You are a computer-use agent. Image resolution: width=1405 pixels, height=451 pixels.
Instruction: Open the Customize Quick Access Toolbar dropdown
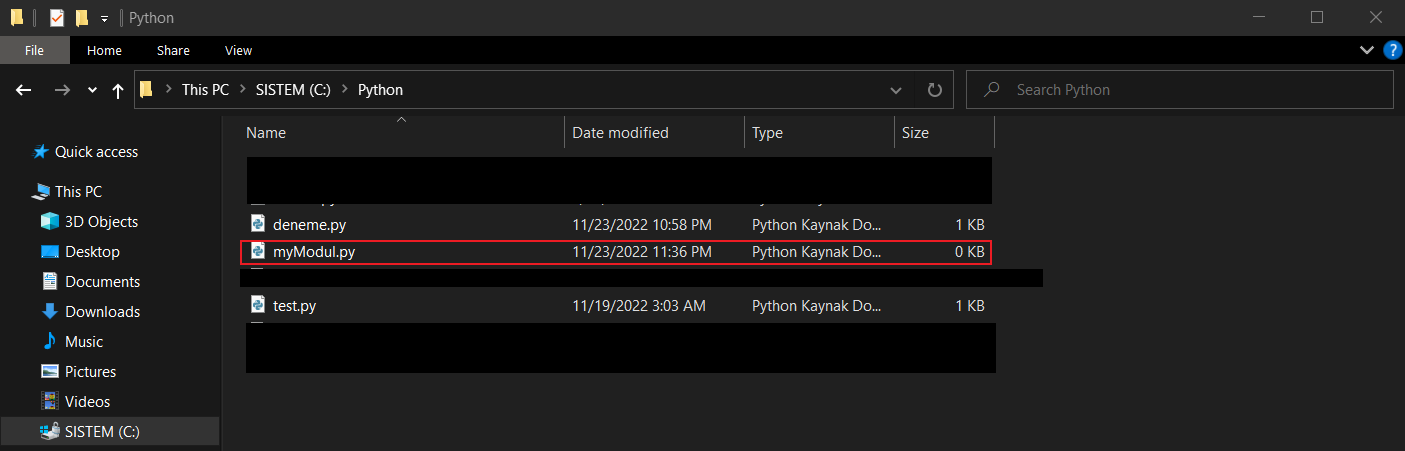click(x=104, y=19)
